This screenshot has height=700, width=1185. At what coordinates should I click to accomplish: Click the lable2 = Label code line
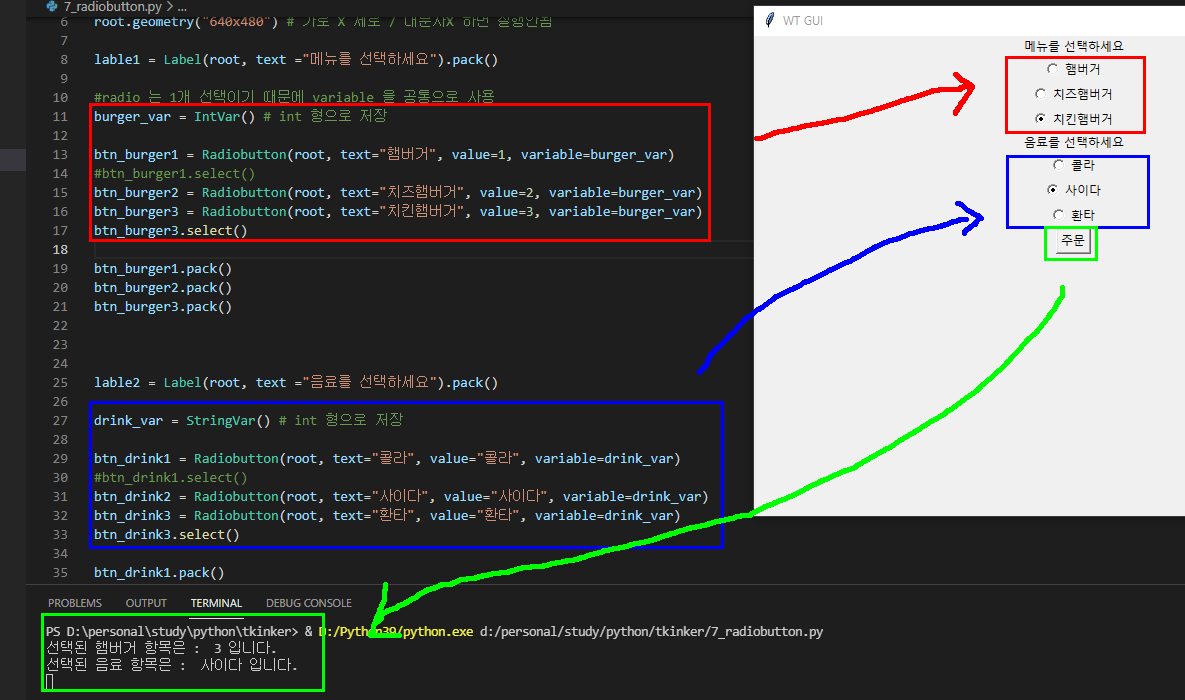point(296,383)
